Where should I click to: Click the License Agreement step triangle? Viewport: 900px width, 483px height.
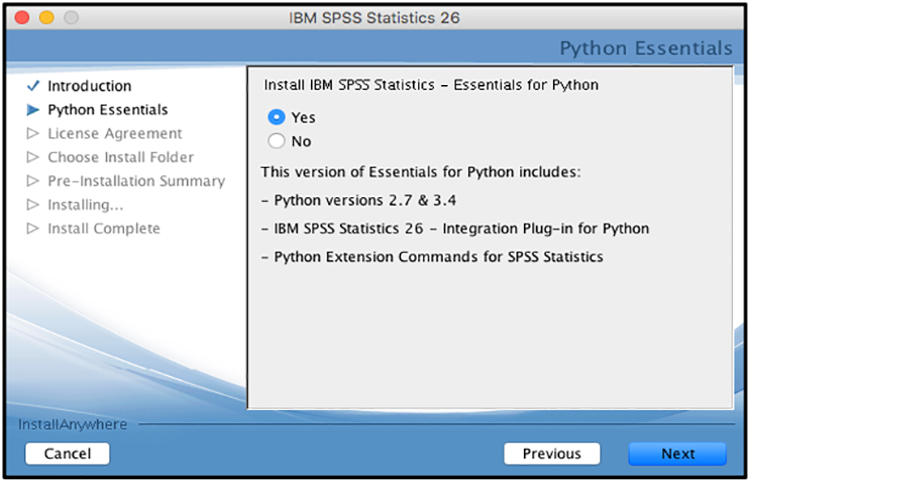pyautogui.click(x=33, y=133)
